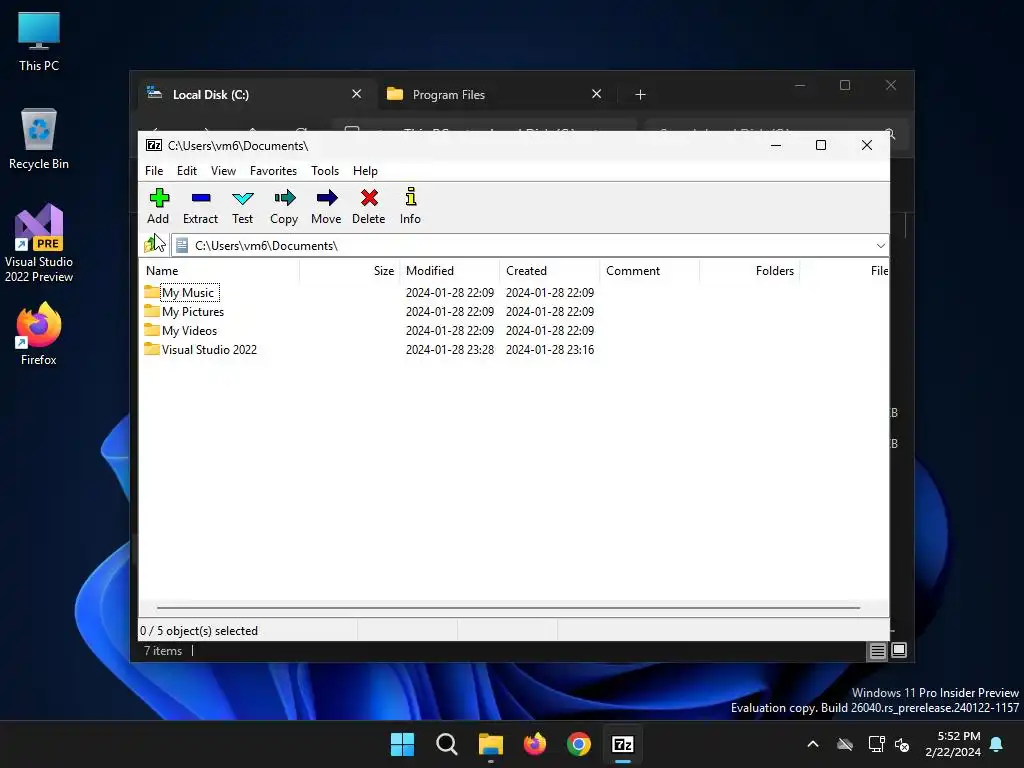Image resolution: width=1024 pixels, height=768 pixels.
Task: Launch Firefox from the taskbar
Action: pyautogui.click(x=535, y=744)
